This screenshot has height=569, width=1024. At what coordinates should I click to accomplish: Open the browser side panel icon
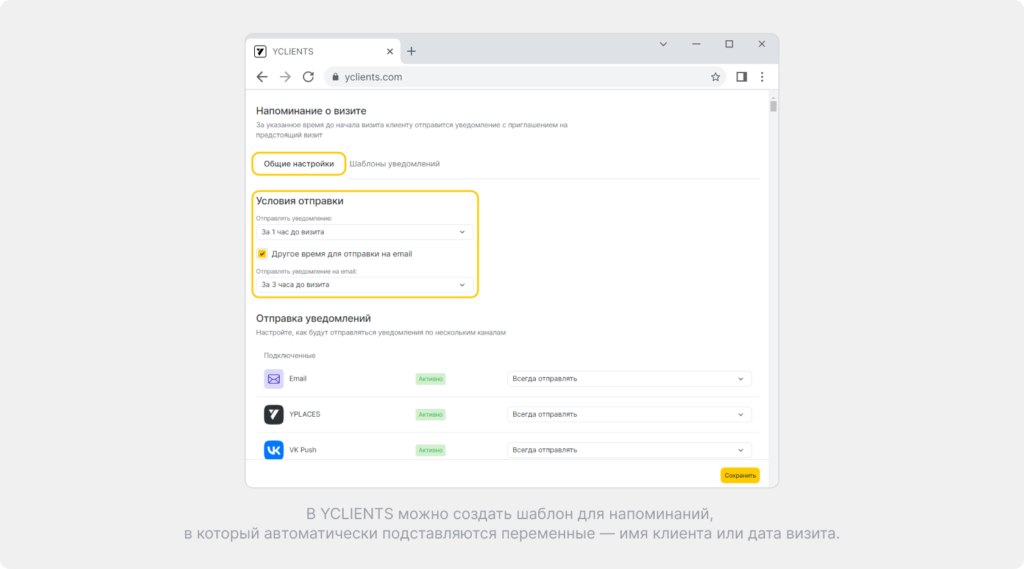click(x=741, y=77)
